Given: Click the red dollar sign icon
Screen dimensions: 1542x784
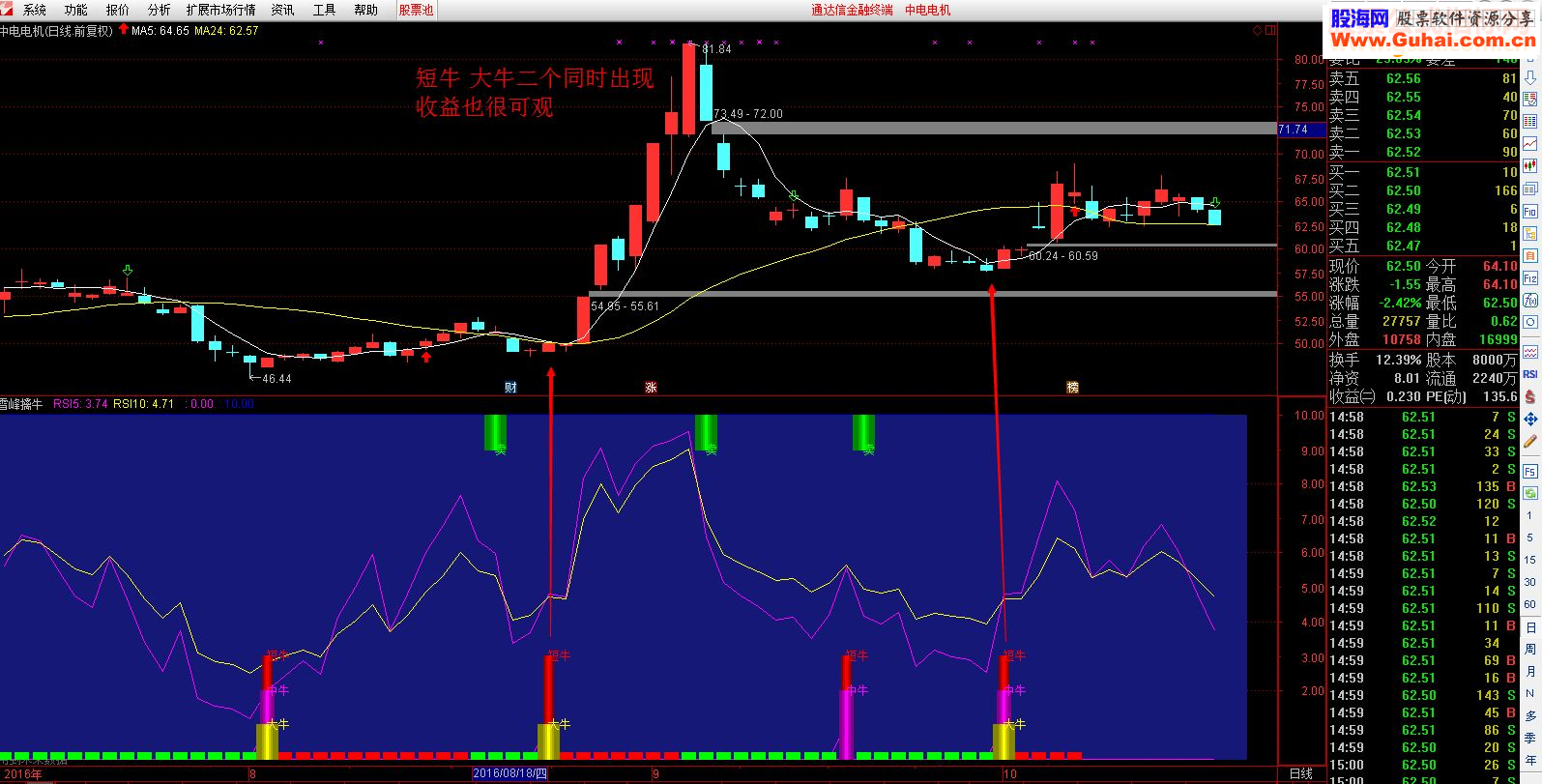Looking at the screenshot, I should point(1530,396).
